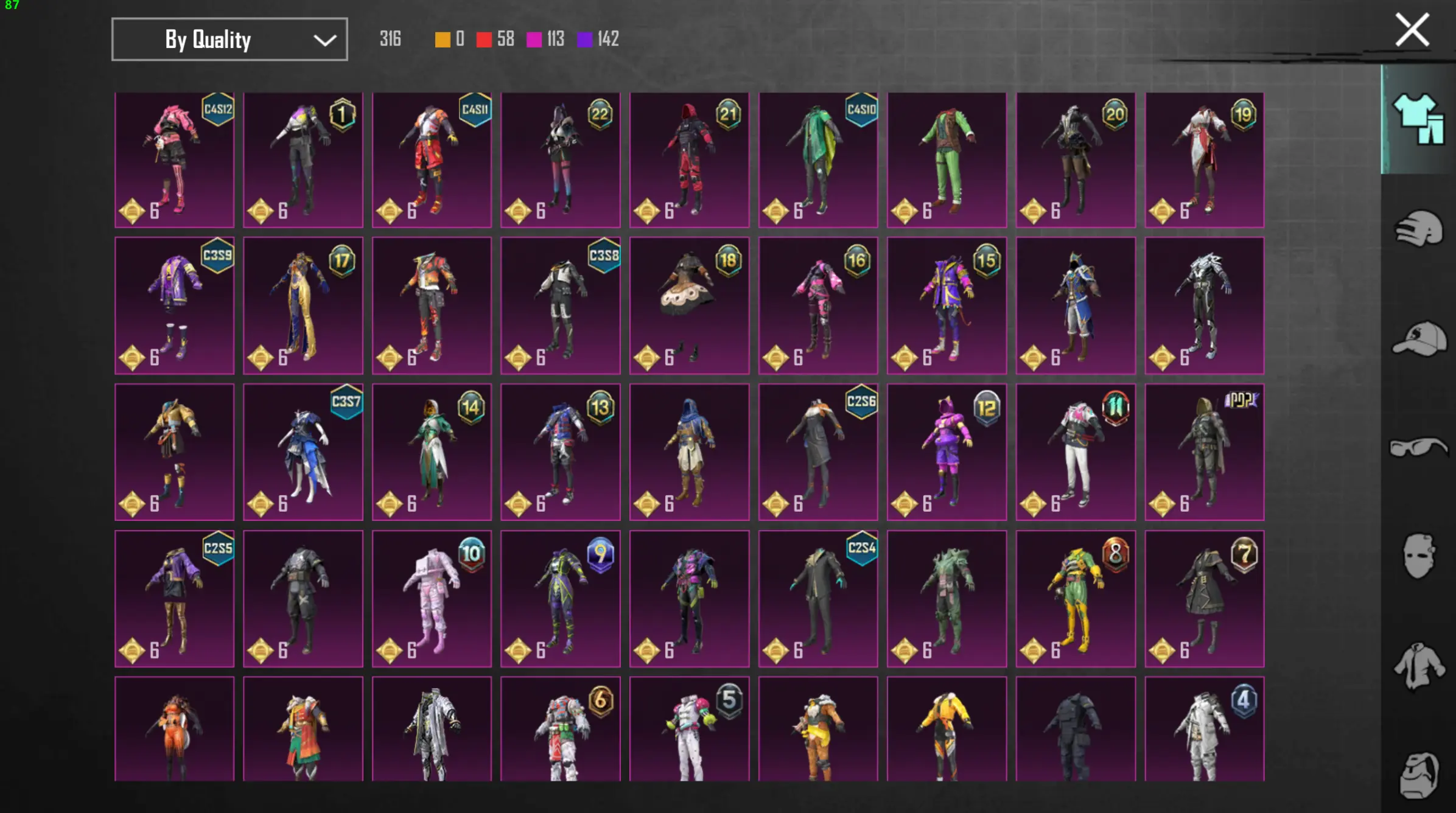Open the jacket tops category icon
Image resolution: width=1456 pixels, height=813 pixels.
[x=1418, y=666]
